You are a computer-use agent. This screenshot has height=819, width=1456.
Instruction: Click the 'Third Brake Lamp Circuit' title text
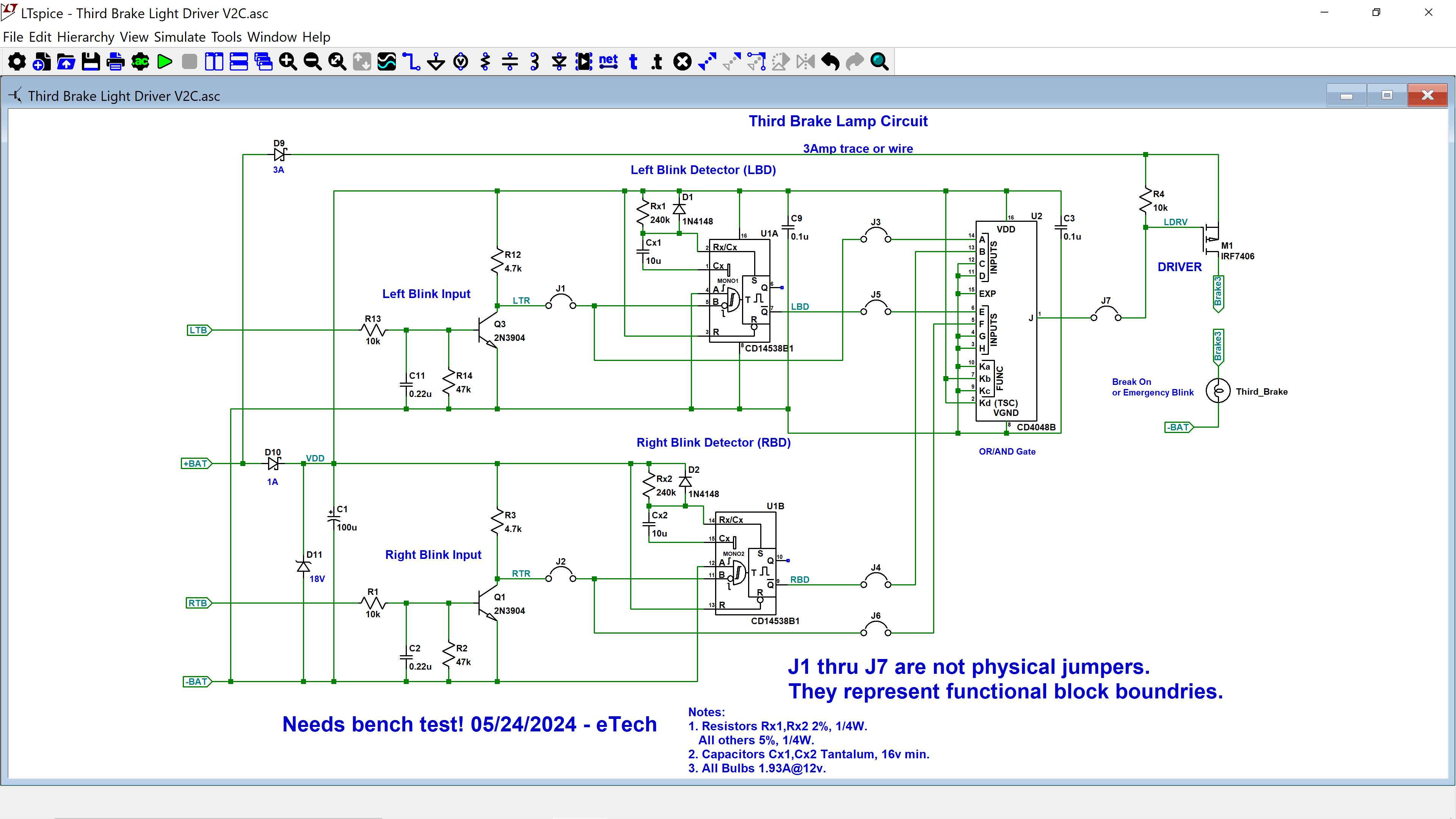(838, 121)
